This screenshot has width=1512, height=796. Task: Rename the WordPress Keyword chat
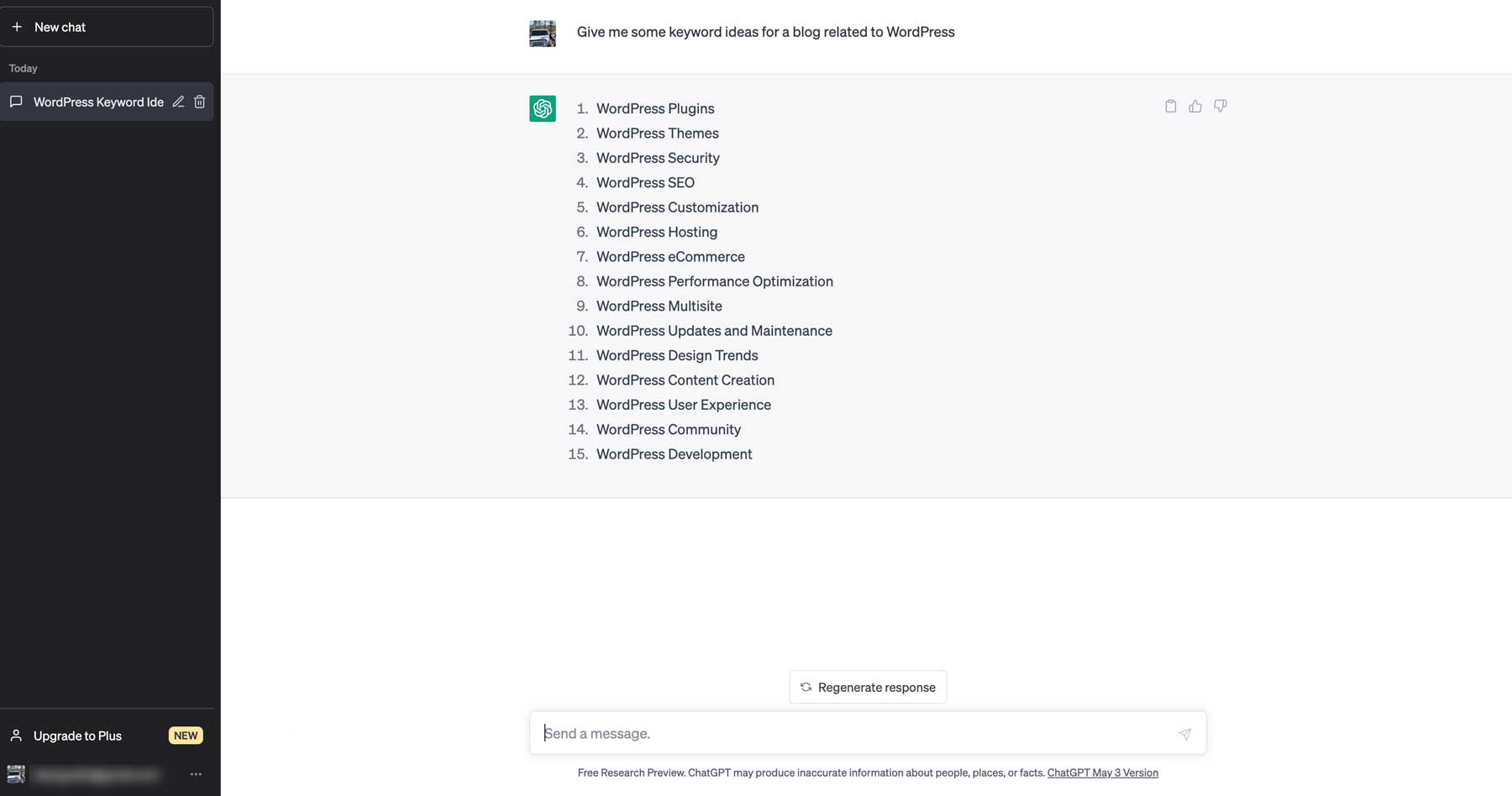pos(178,102)
